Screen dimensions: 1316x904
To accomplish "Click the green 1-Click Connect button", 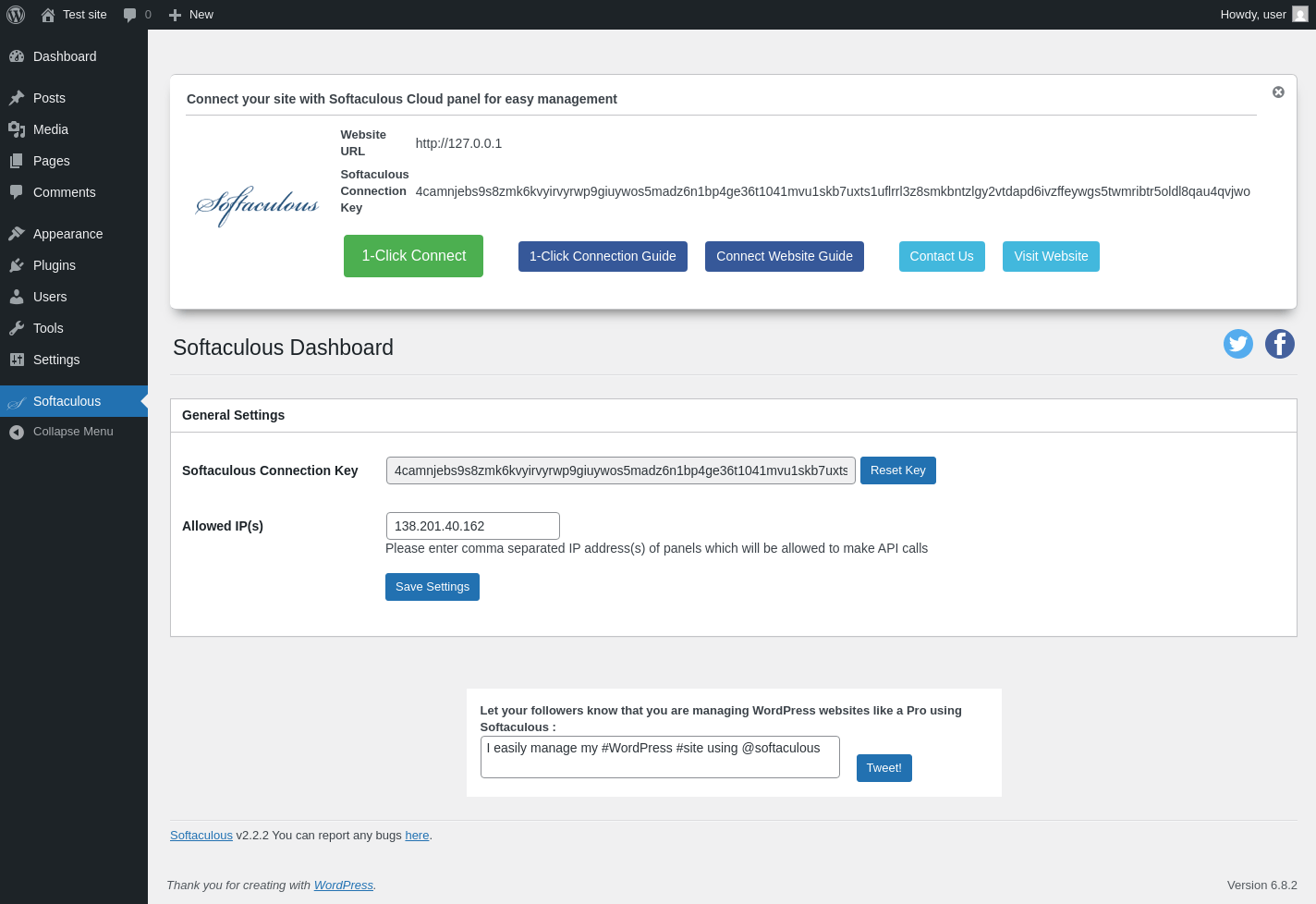I will [x=413, y=256].
